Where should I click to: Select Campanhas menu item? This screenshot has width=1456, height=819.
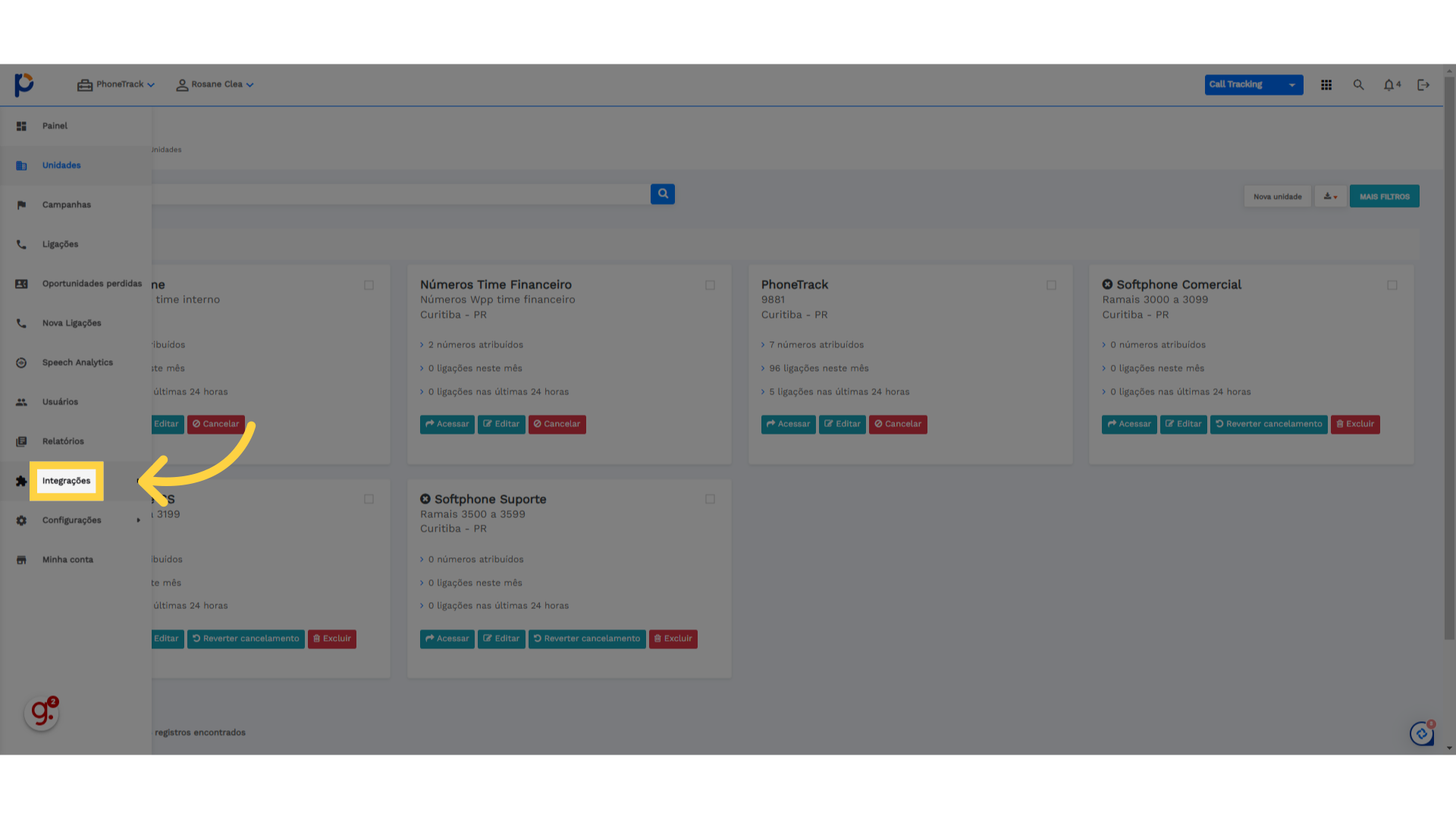(67, 205)
